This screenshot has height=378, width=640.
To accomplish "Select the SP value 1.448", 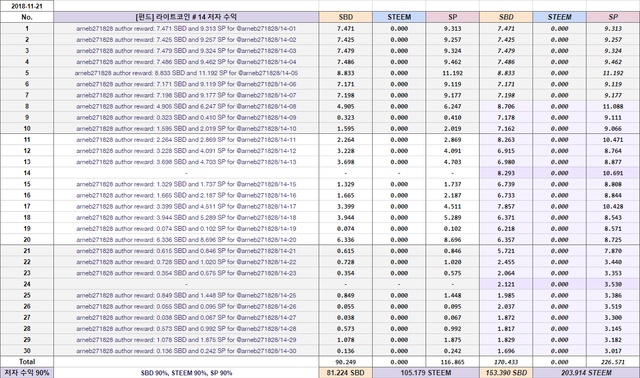I will pos(453,295).
